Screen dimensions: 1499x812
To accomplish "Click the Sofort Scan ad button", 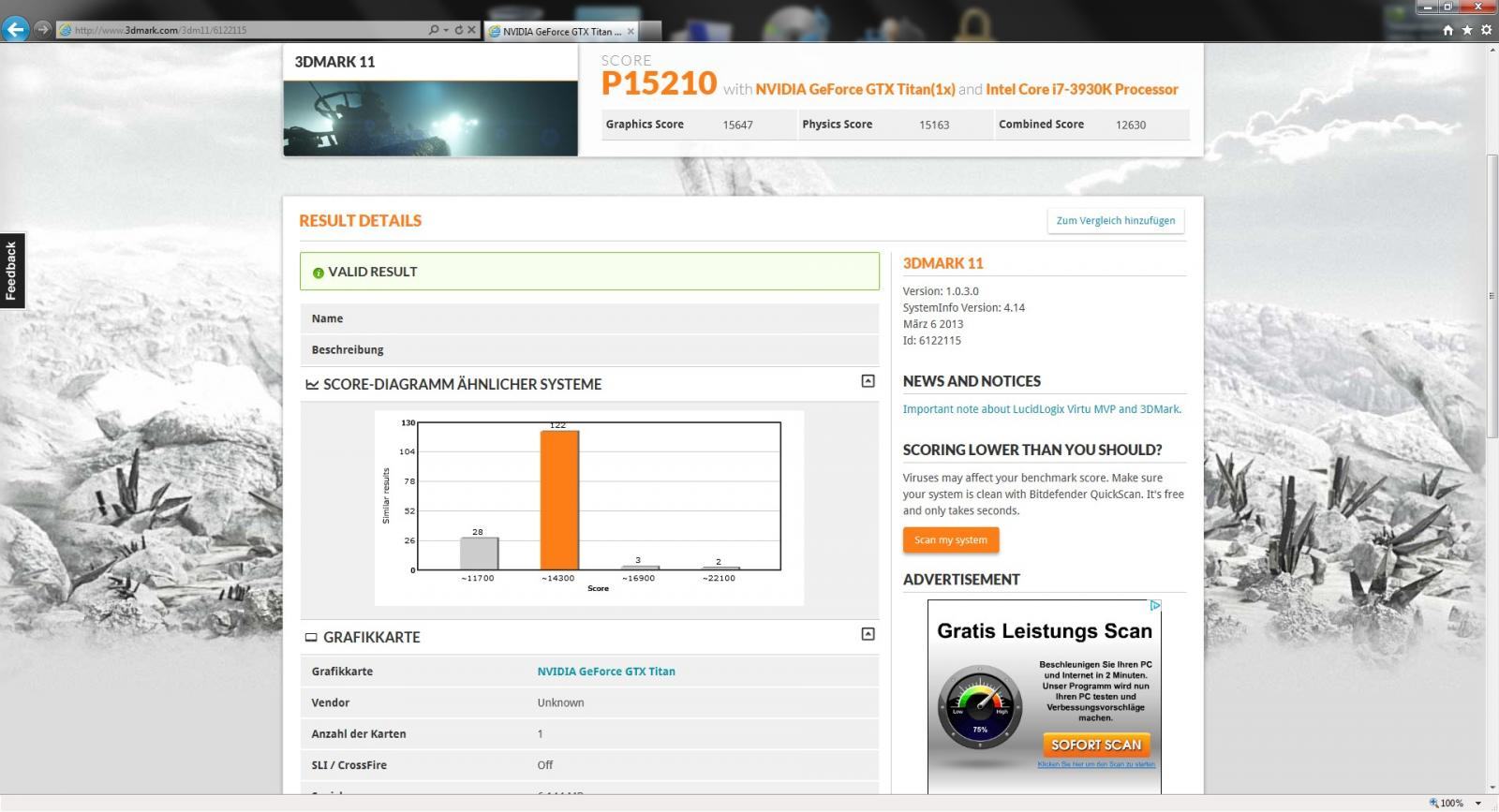I will [x=1096, y=745].
